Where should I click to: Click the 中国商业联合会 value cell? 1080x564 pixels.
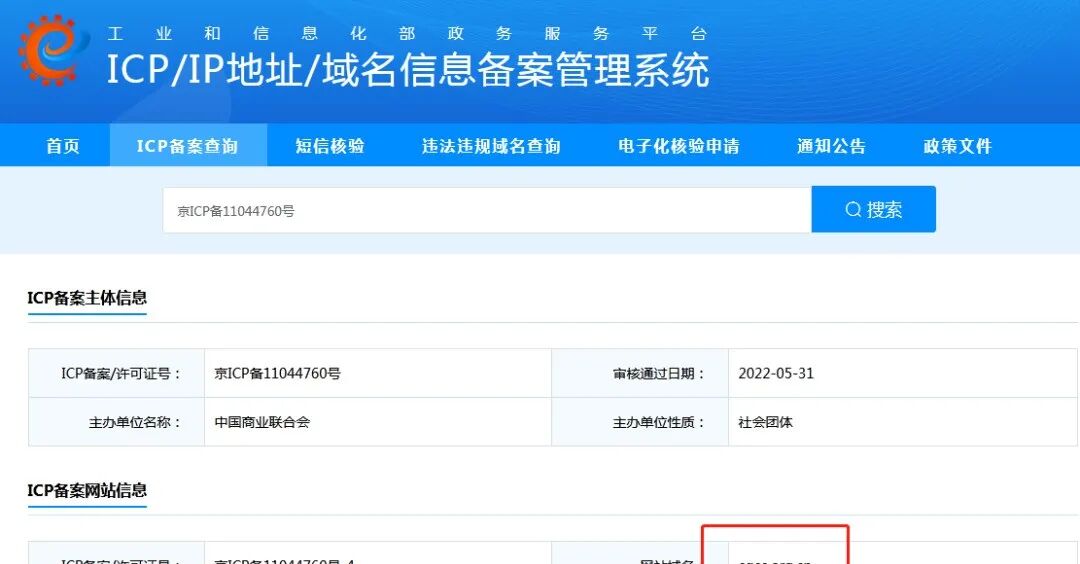coord(378,422)
